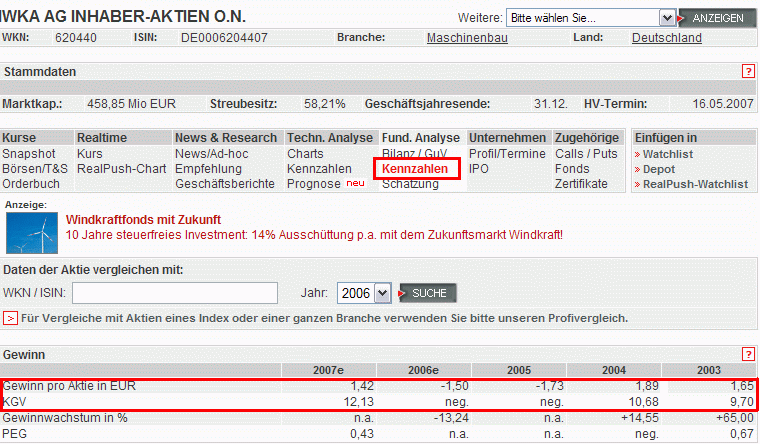This screenshot has height=444, width=760.
Task: Open Kennzahlen under Fund. Analyse
Action: (415, 169)
